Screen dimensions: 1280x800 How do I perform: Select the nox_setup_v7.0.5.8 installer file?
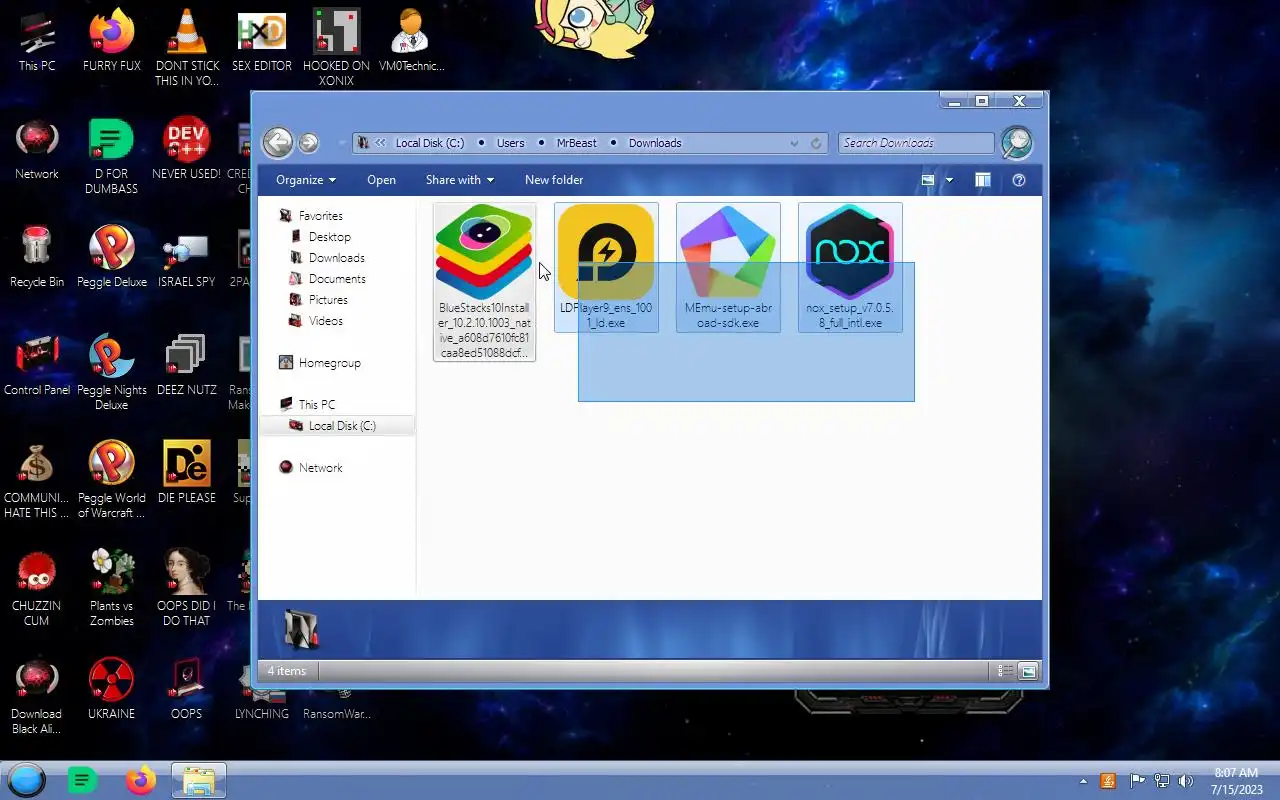850,267
